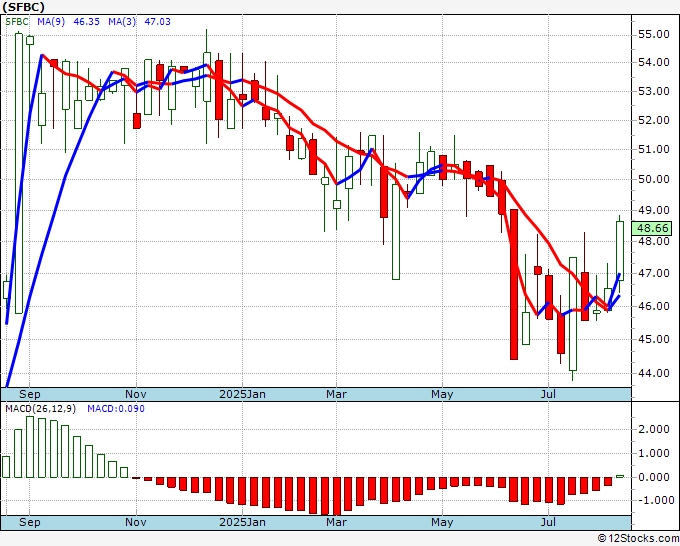Click the 50.00 price axis label
Viewport: 680px width, 546px height.
click(x=654, y=179)
